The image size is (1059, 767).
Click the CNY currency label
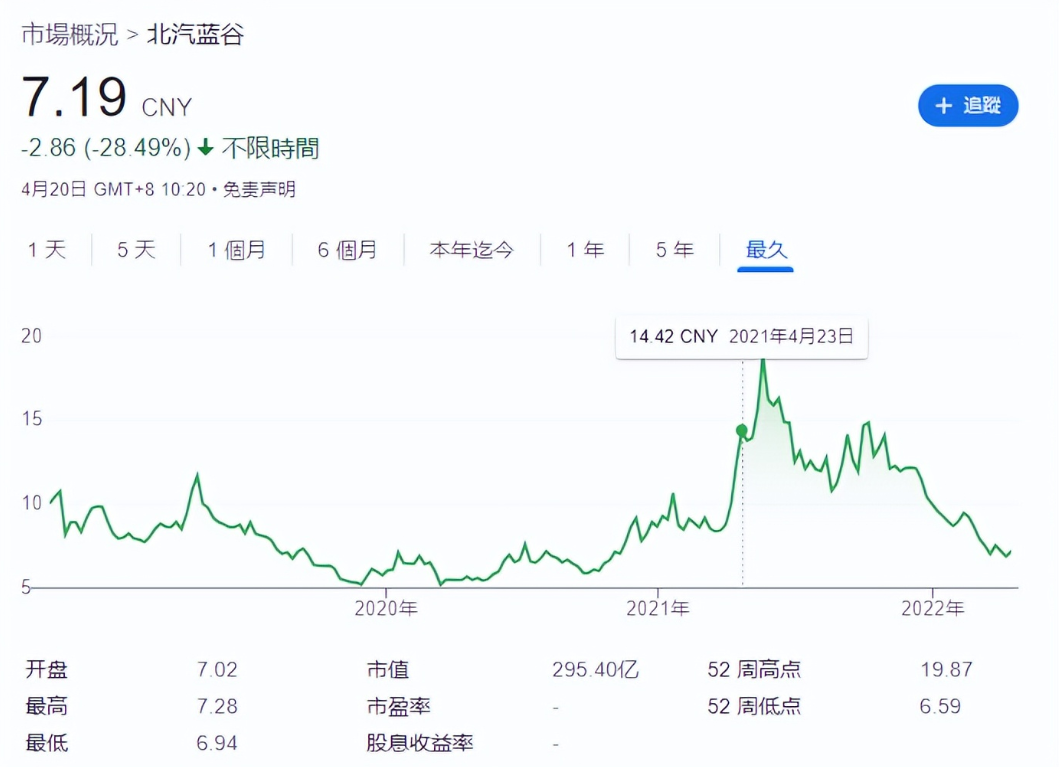pyautogui.click(x=167, y=107)
